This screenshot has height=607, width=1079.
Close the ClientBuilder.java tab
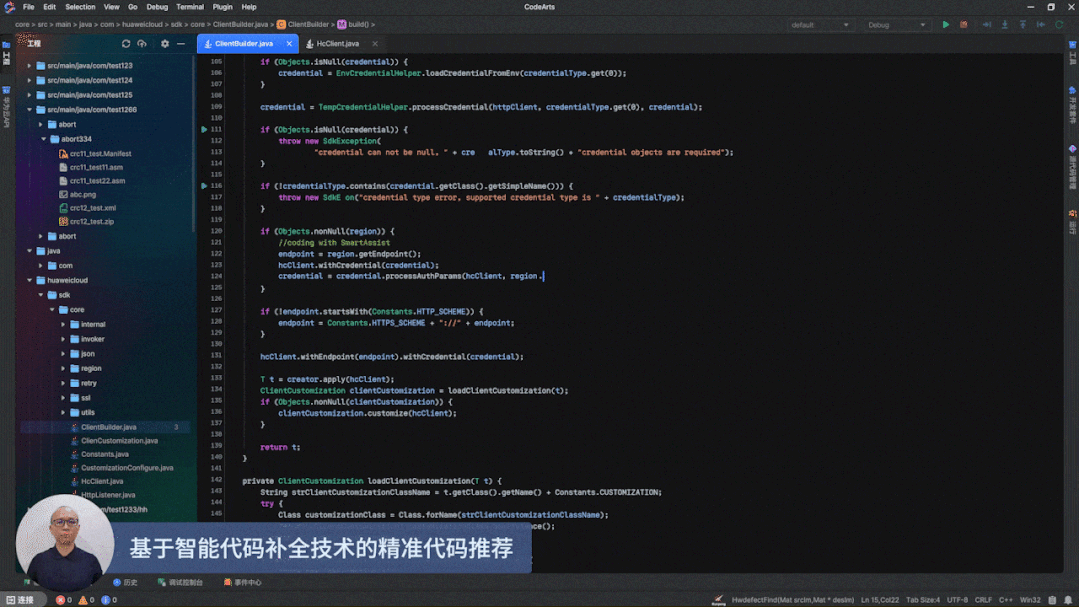pos(290,44)
